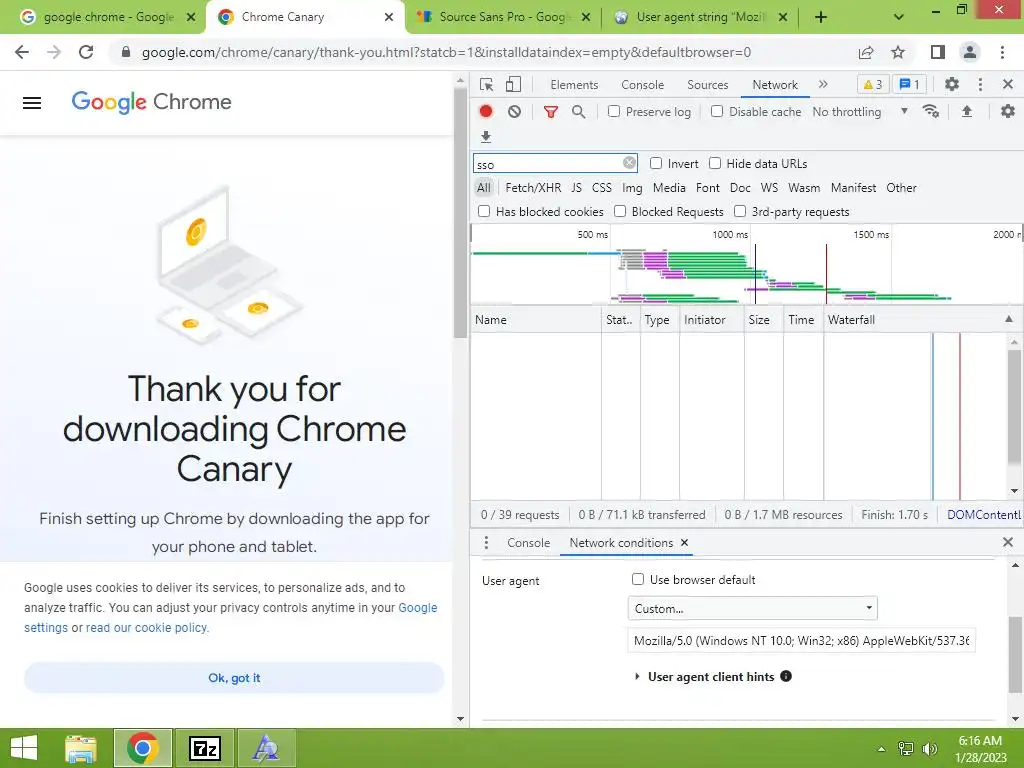
Task: Show hidden system tray icons
Action: coord(881,748)
